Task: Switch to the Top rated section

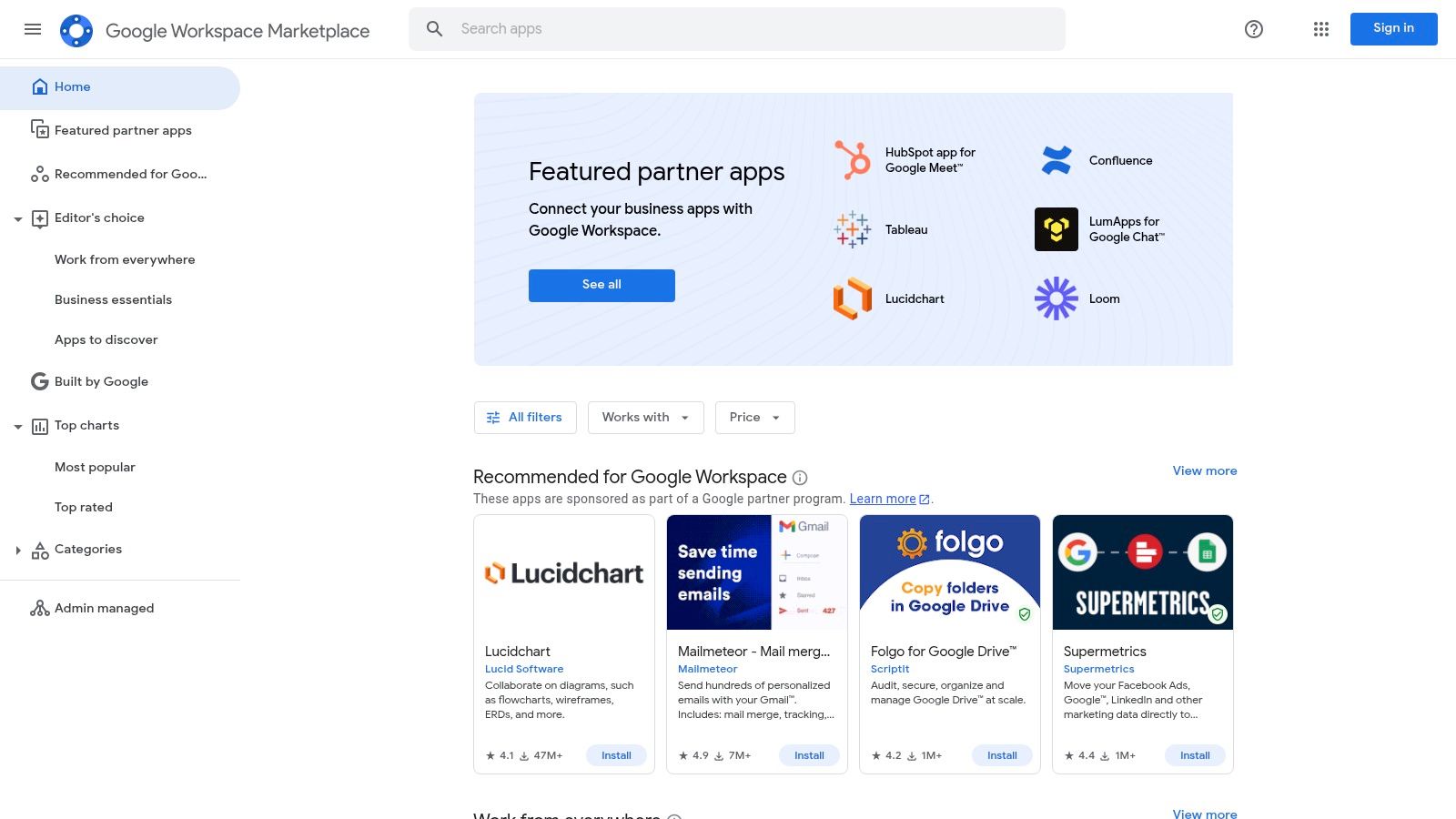Action: point(83,507)
